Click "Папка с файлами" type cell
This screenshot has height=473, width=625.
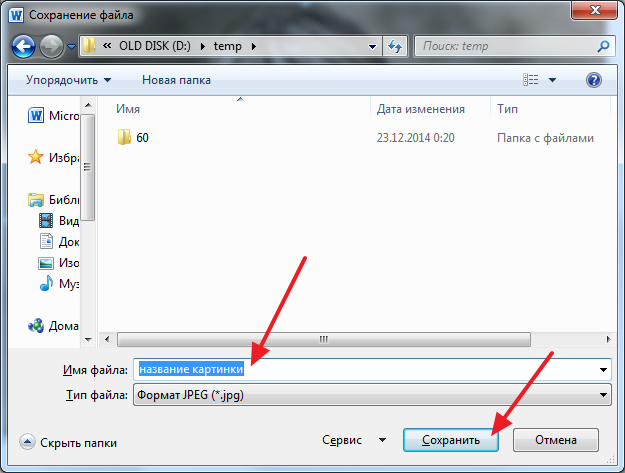pos(545,138)
